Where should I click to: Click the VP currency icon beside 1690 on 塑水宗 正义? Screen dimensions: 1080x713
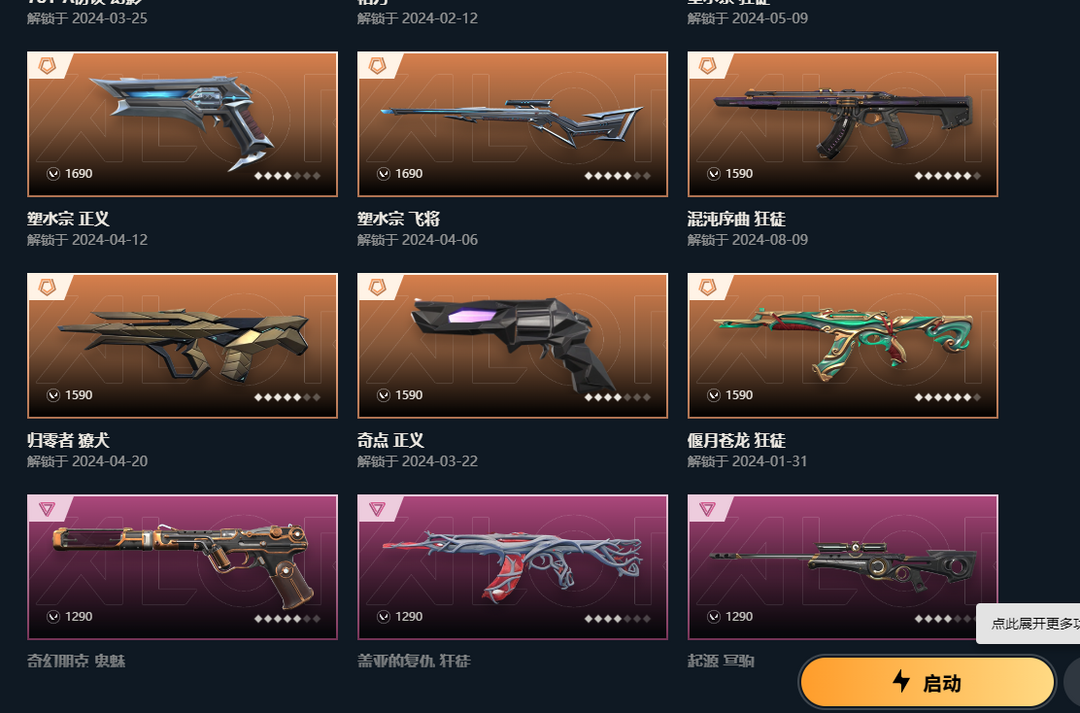click(x=53, y=174)
